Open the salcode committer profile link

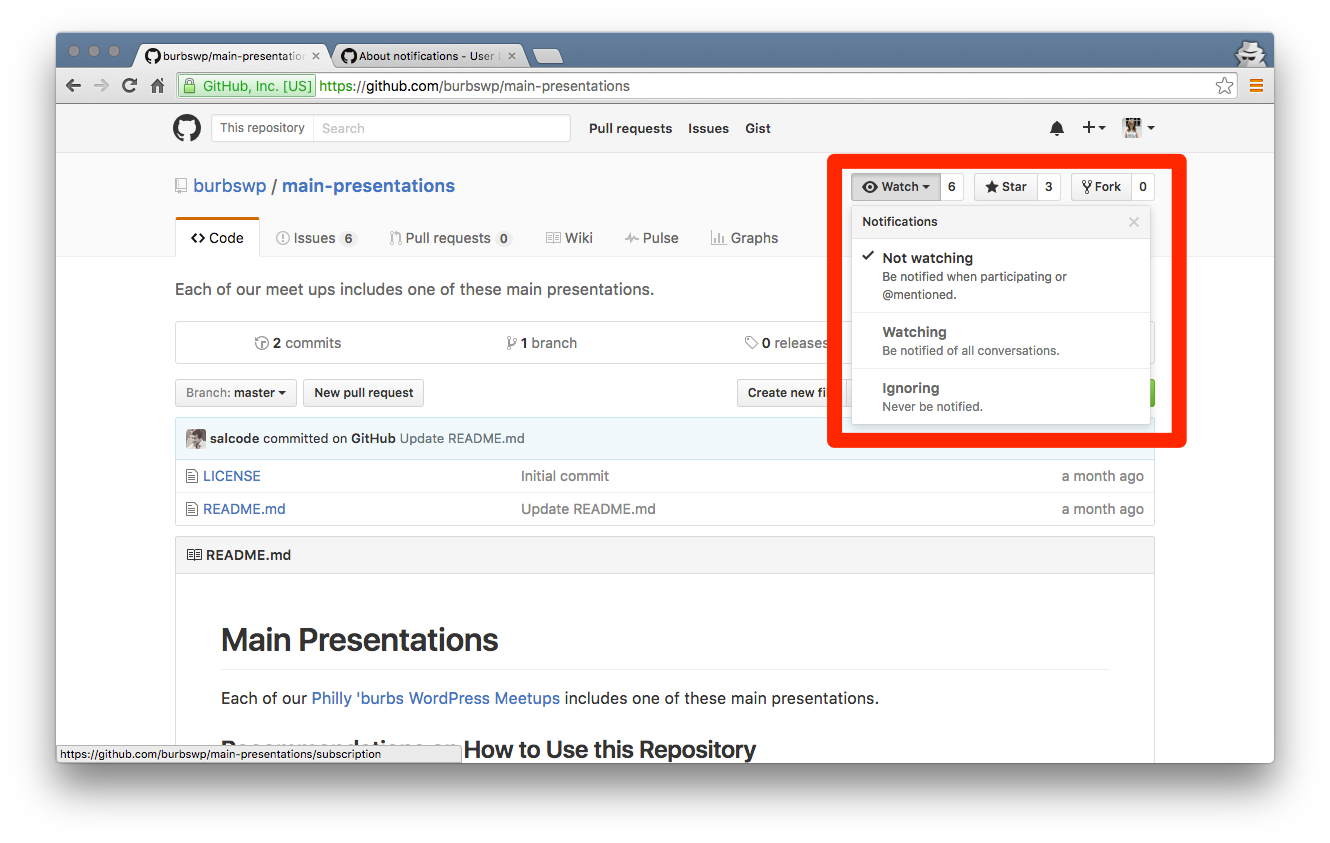(x=235, y=439)
